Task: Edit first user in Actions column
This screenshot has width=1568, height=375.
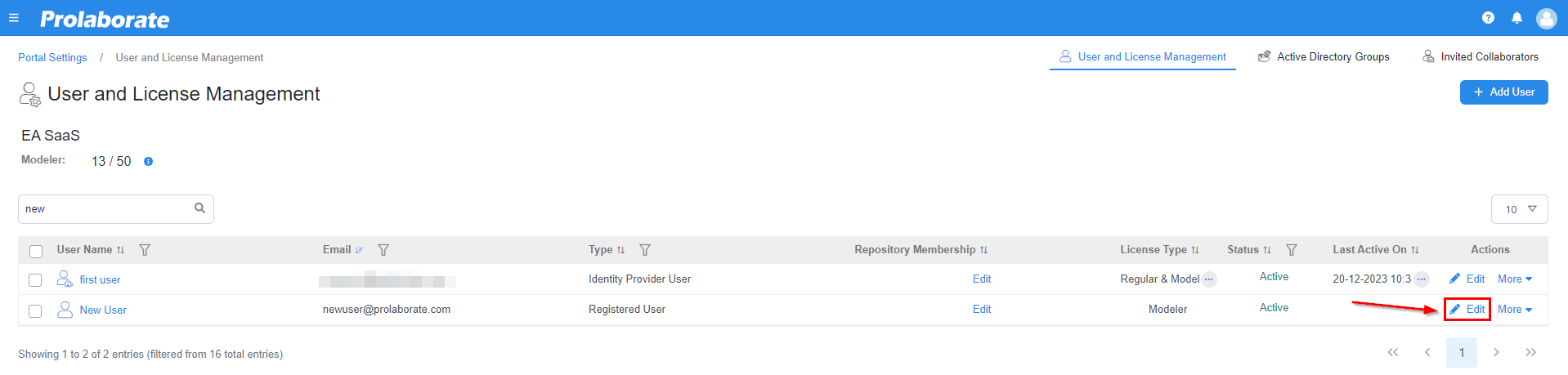Action: [x=1467, y=279]
